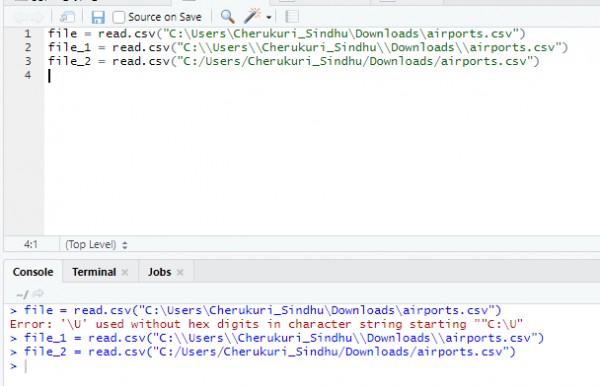
Task: Click the 4:1 cursor position indicator
Action: coord(31,244)
